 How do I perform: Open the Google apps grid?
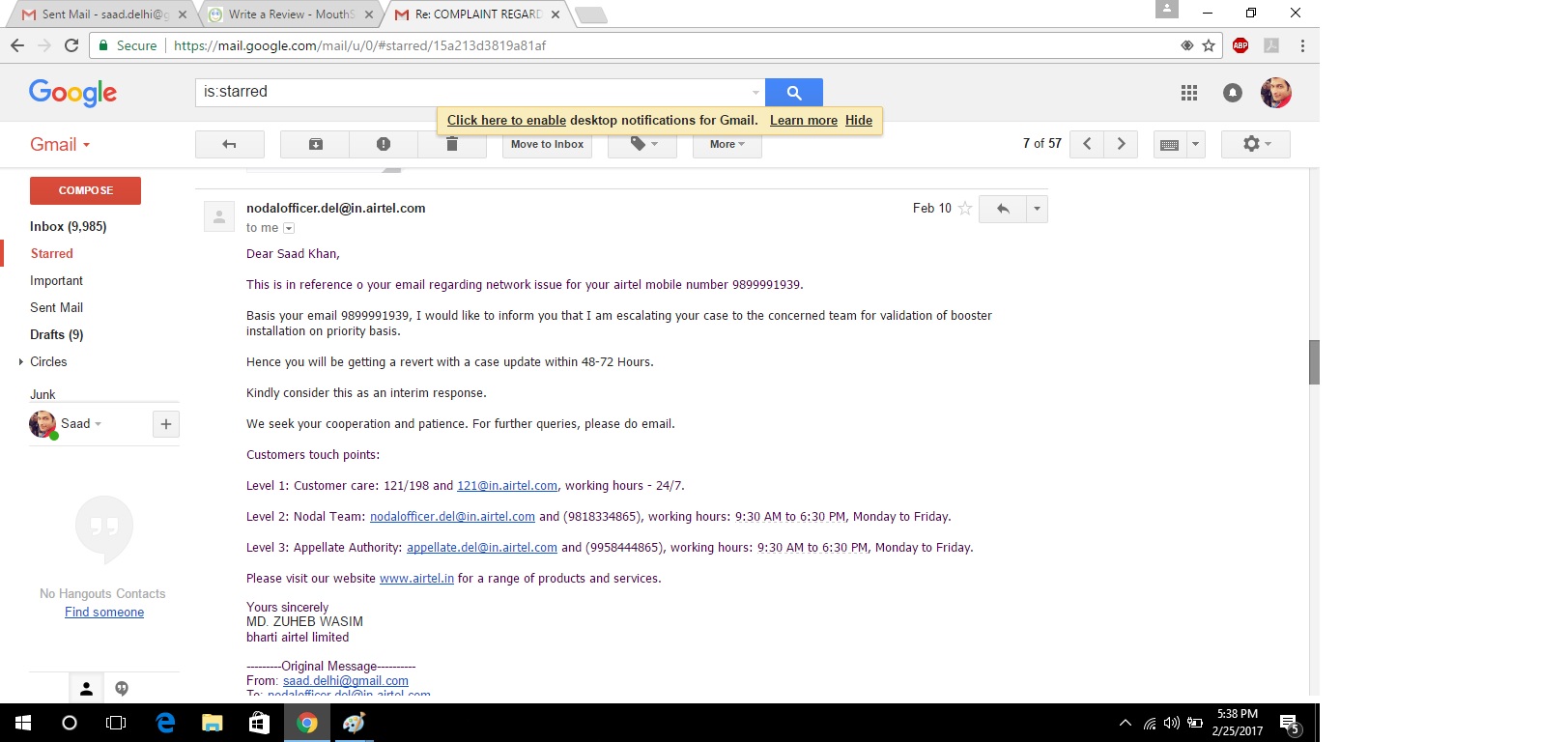[1189, 93]
